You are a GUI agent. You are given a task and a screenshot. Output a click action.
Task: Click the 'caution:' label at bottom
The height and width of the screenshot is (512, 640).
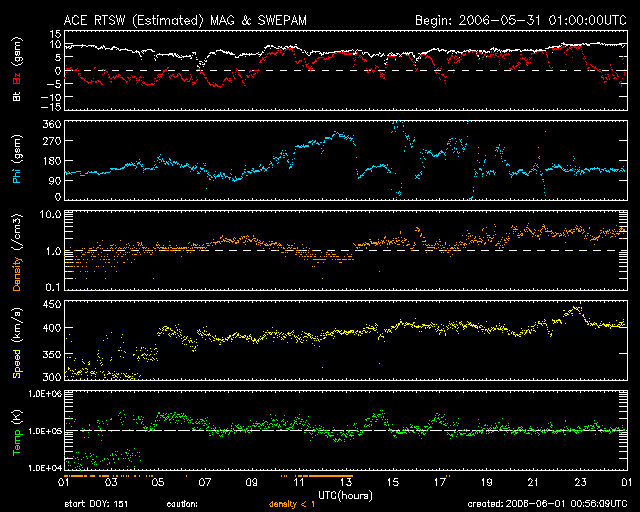click(182, 504)
